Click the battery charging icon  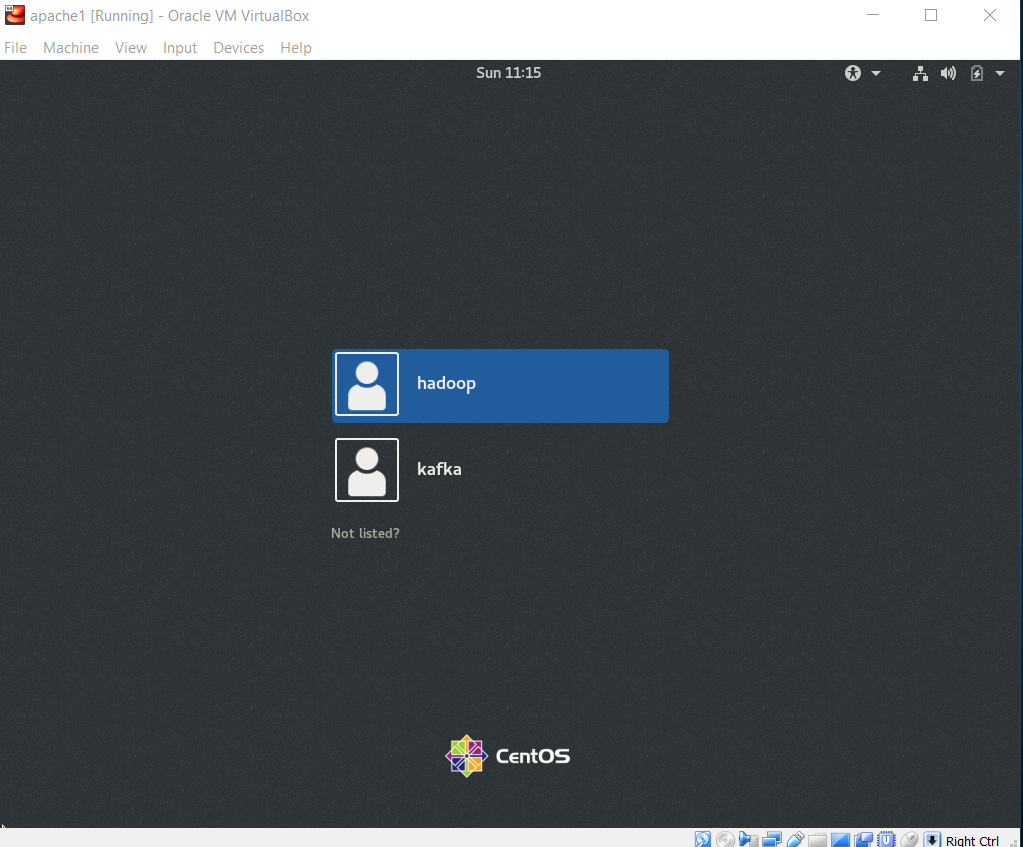[x=977, y=73]
